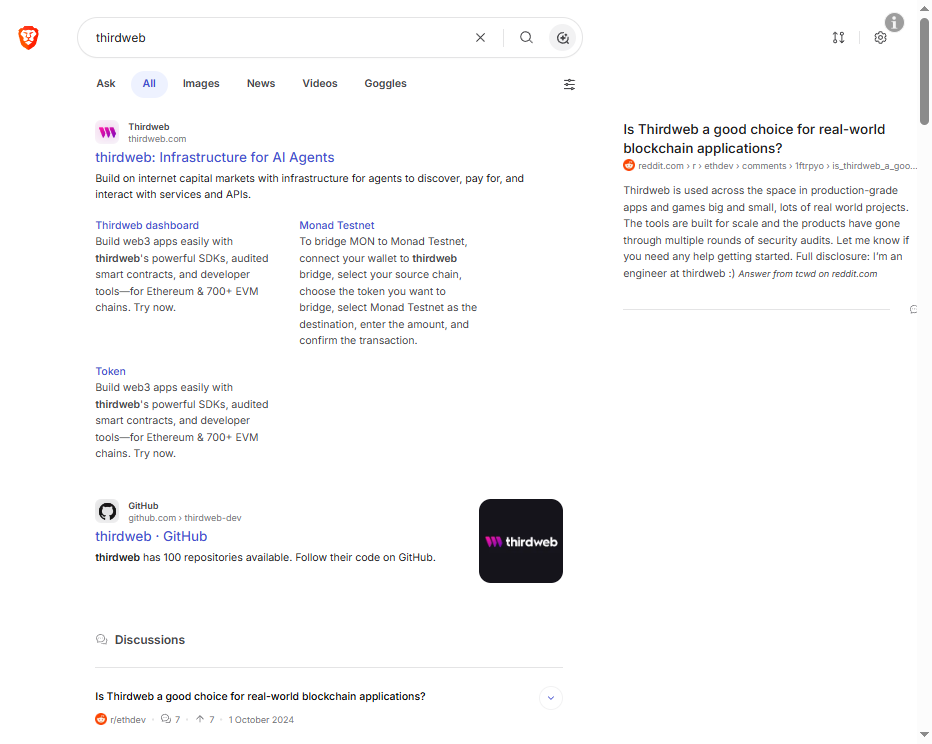The height and width of the screenshot is (744, 932).
Task: Click the info circle icon
Action: (894, 23)
